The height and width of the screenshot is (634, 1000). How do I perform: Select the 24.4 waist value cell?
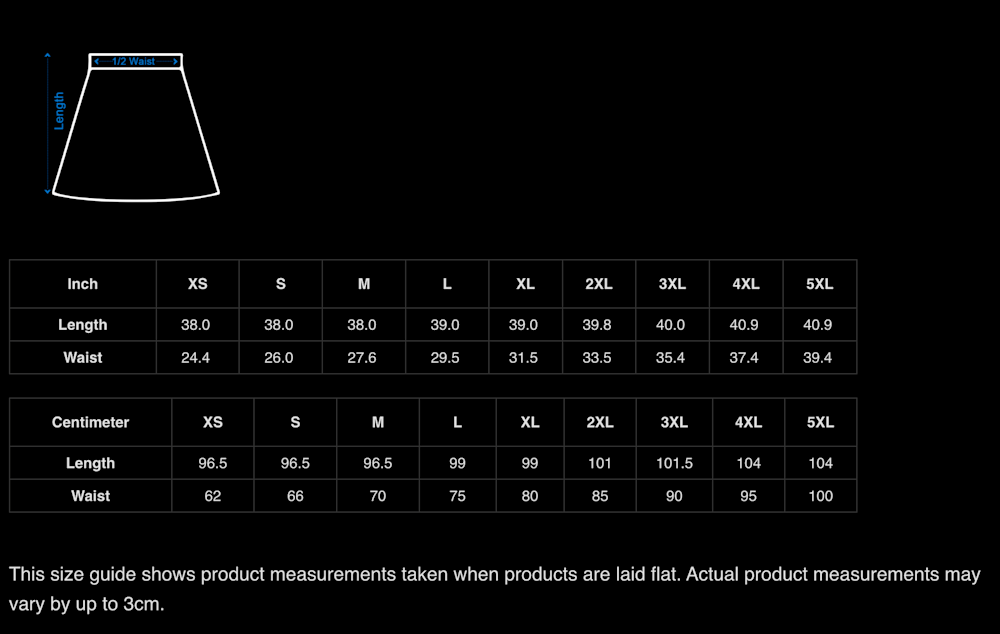click(196, 357)
